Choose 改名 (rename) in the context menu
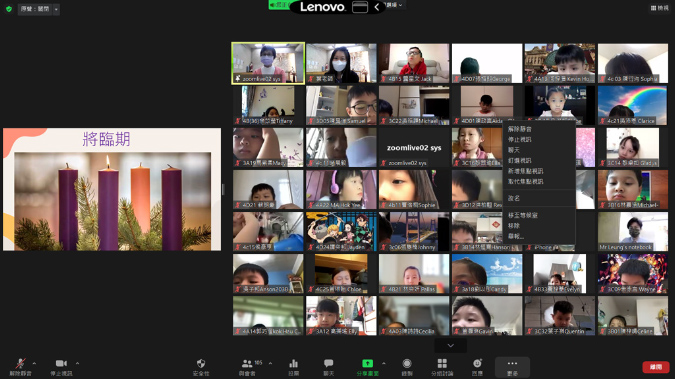The height and width of the screenshot is (379, 675). tap(514, 198)
